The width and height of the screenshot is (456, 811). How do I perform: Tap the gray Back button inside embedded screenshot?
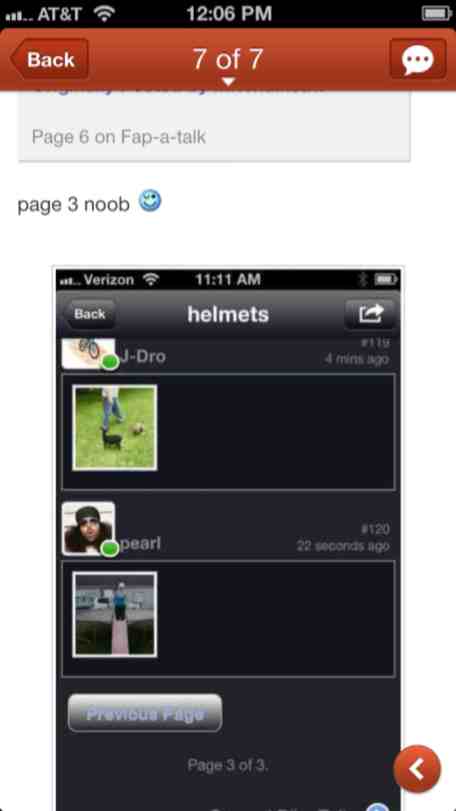pyautogui.click(x=89, y=314)
